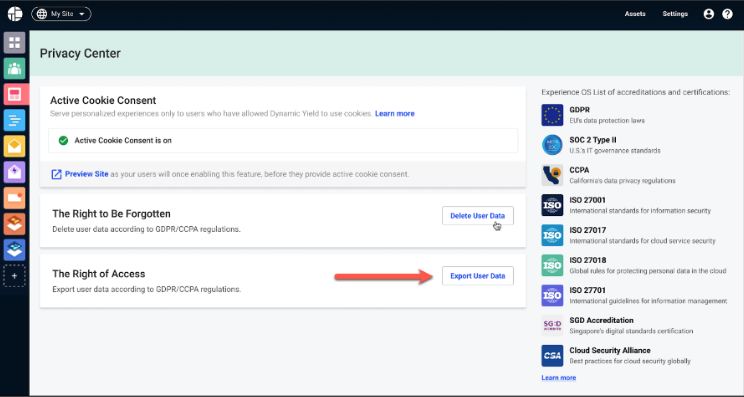Open the yellow email envelope sidebar icon
The width and height of the screenshot is (744, 397).
(14, 146)
